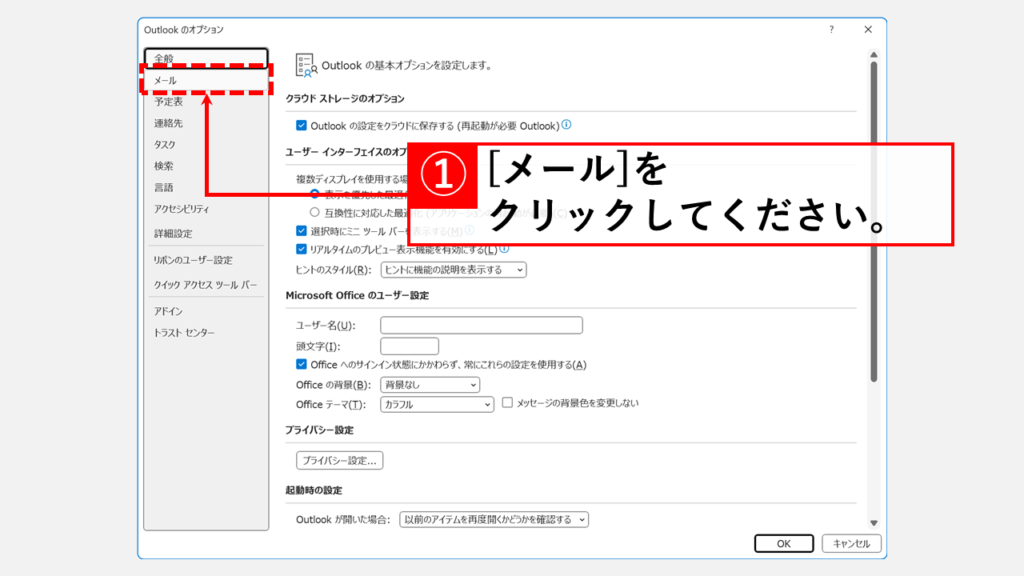Click the vertical scrollbar thumb

click(x=874, y=222)
